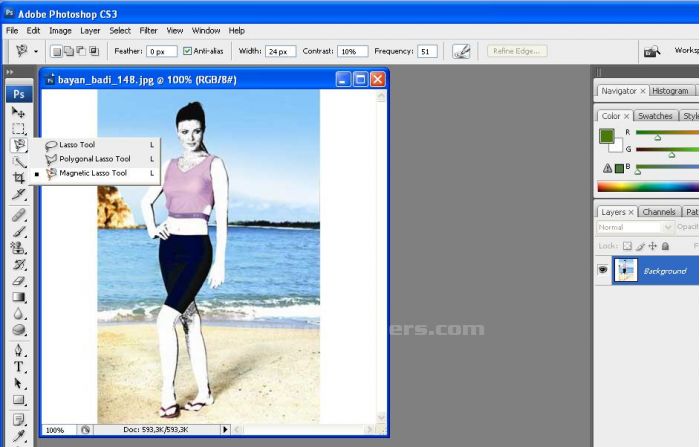The height and width of the screenshot is (447, 700).
Task: Click the color spectrum ramp
Action: 648,187
